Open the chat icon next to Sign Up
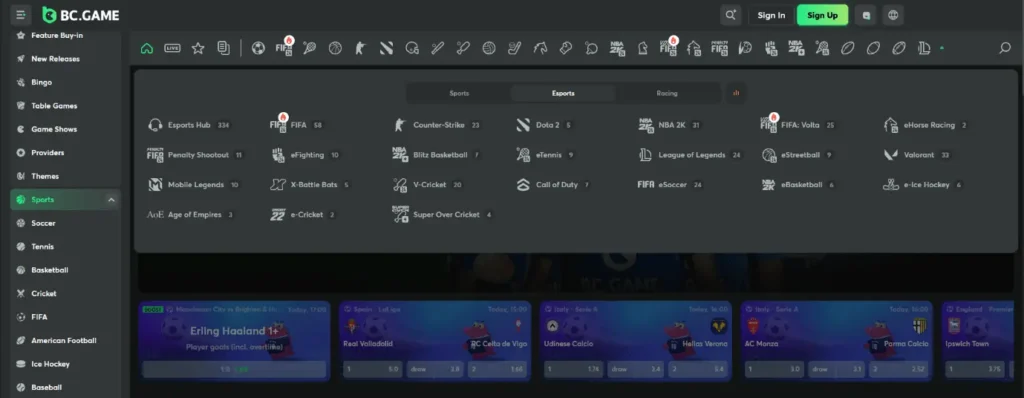 [867, 15]
